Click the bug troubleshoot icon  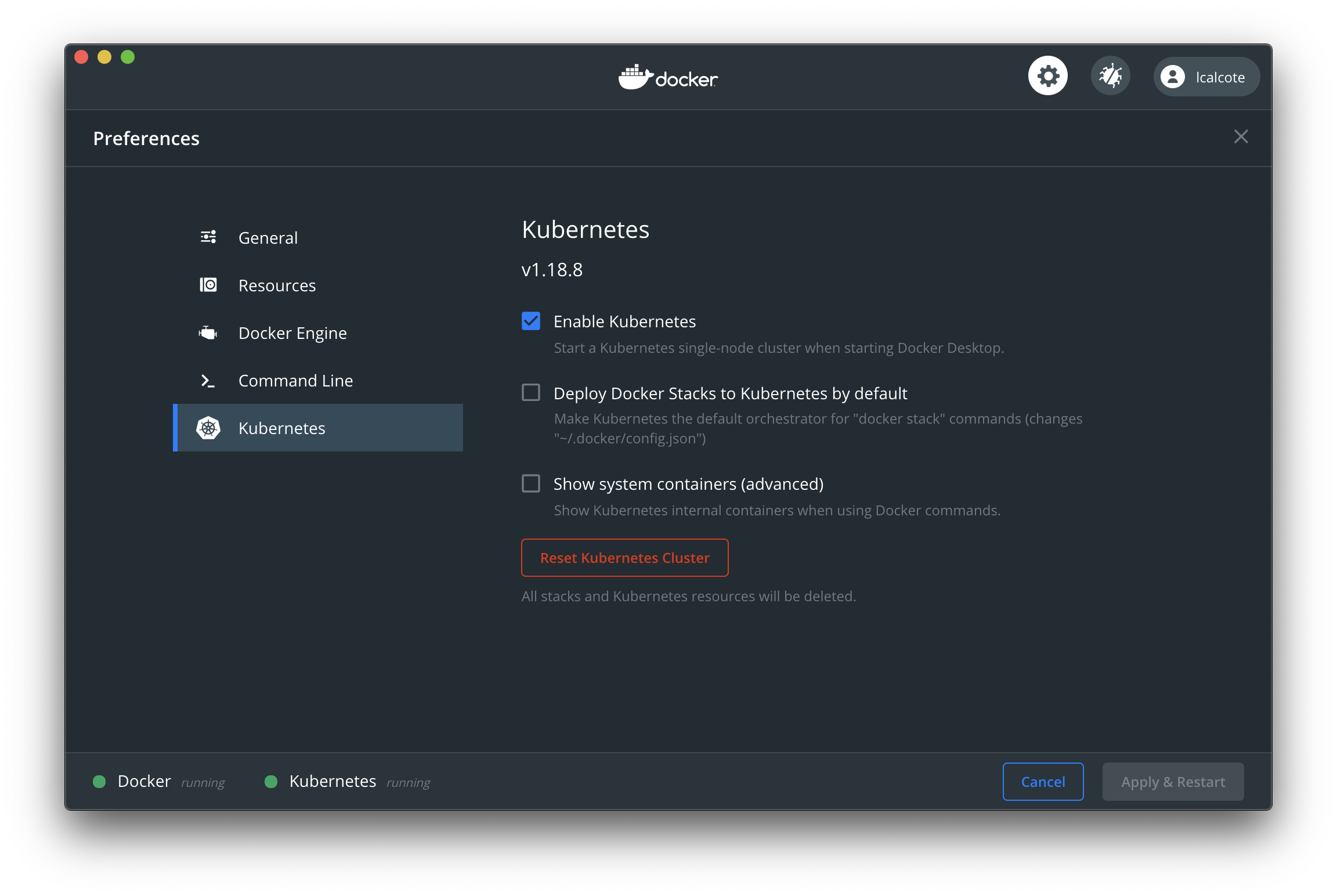(1110, 76)
